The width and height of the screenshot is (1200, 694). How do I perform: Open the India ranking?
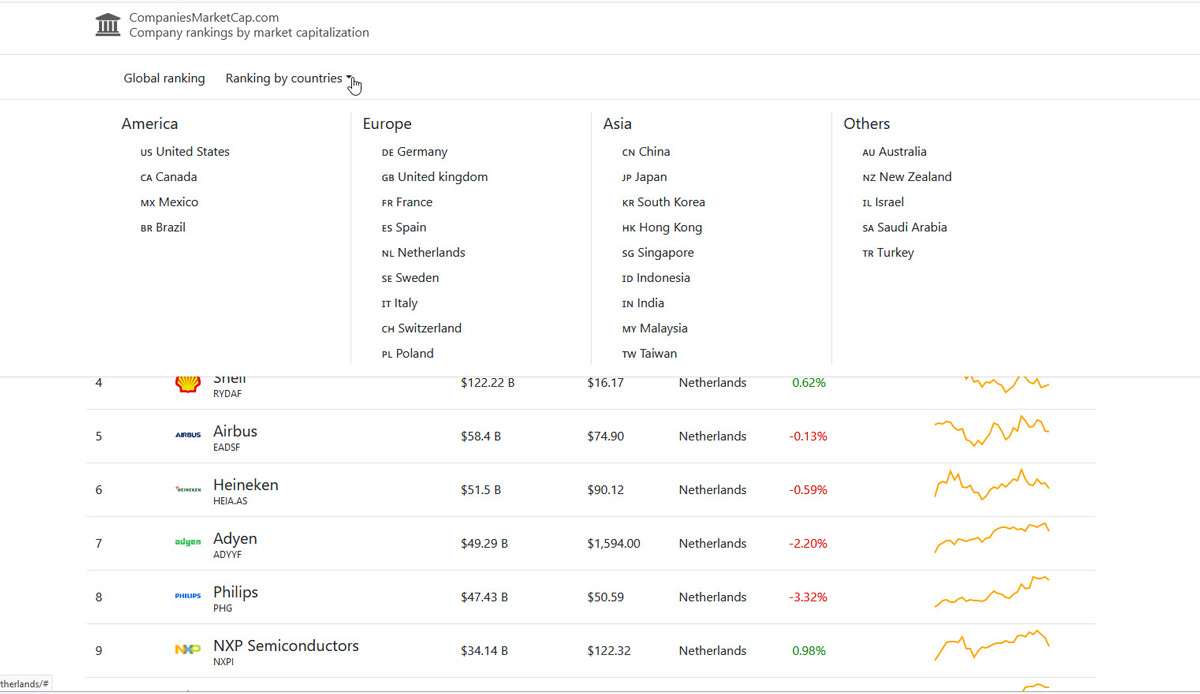643,303
